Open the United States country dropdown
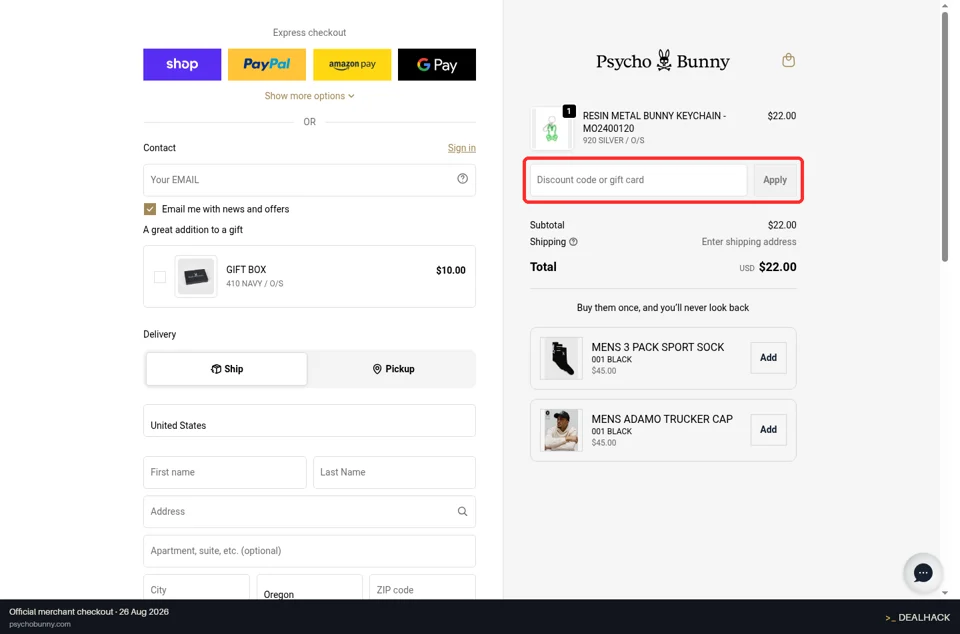Viewport: 960px width, 634px height. (x=309, y=420)
